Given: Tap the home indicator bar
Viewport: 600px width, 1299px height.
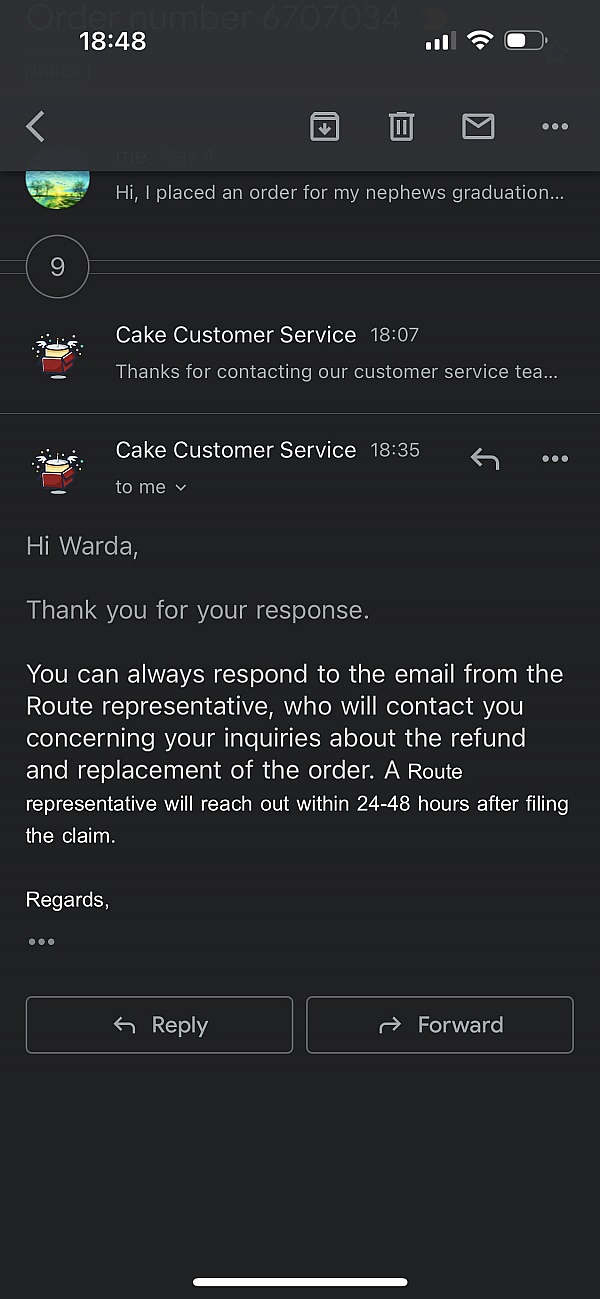Looking at the screenshot, I should point(300,1281).
